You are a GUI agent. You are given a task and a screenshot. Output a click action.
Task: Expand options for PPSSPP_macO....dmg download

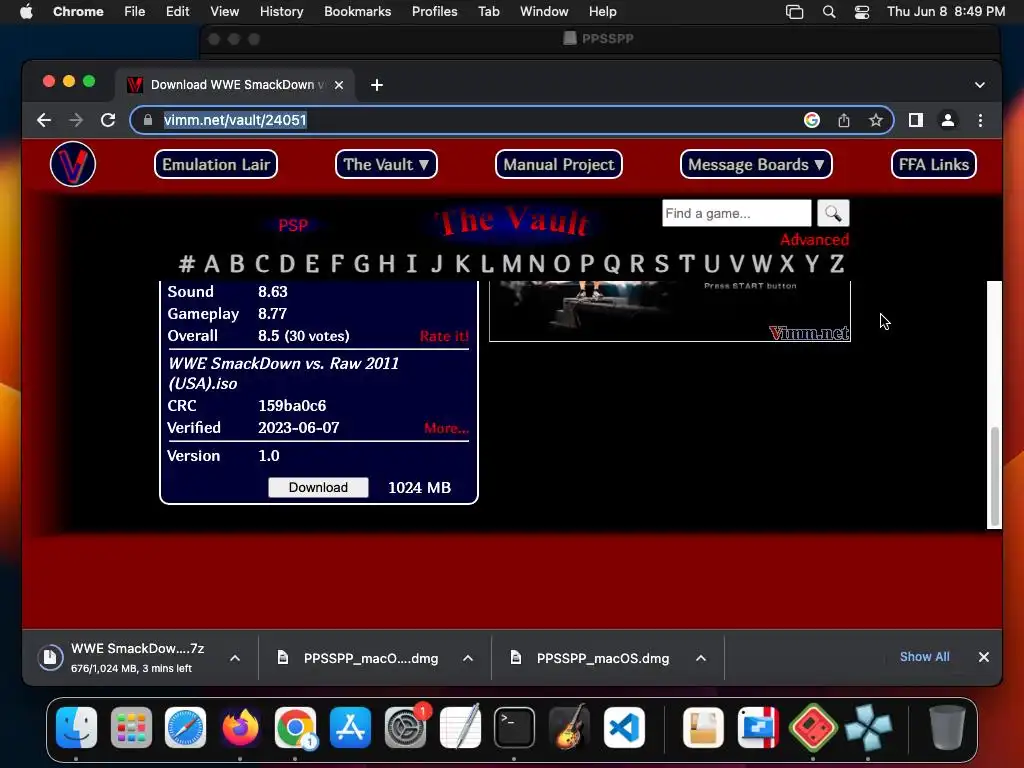tap(468, 658)
